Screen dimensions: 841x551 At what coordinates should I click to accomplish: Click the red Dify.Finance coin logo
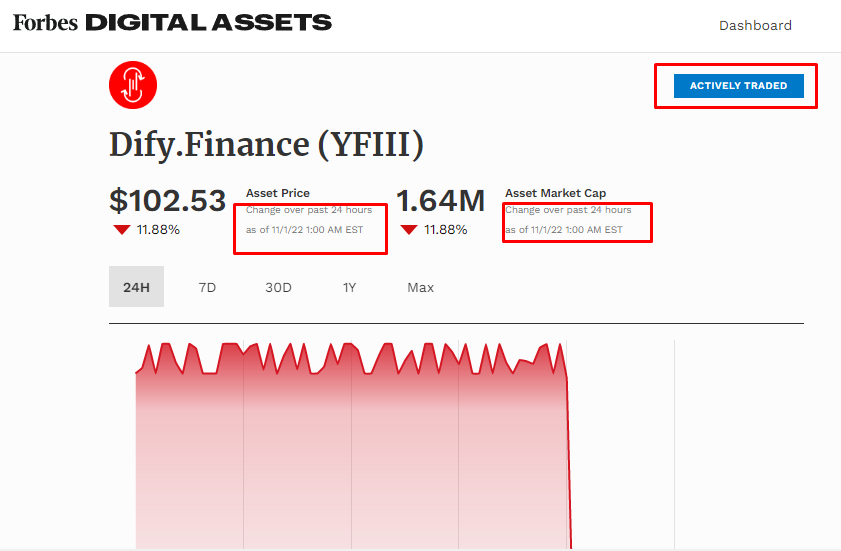click(132, 85)
